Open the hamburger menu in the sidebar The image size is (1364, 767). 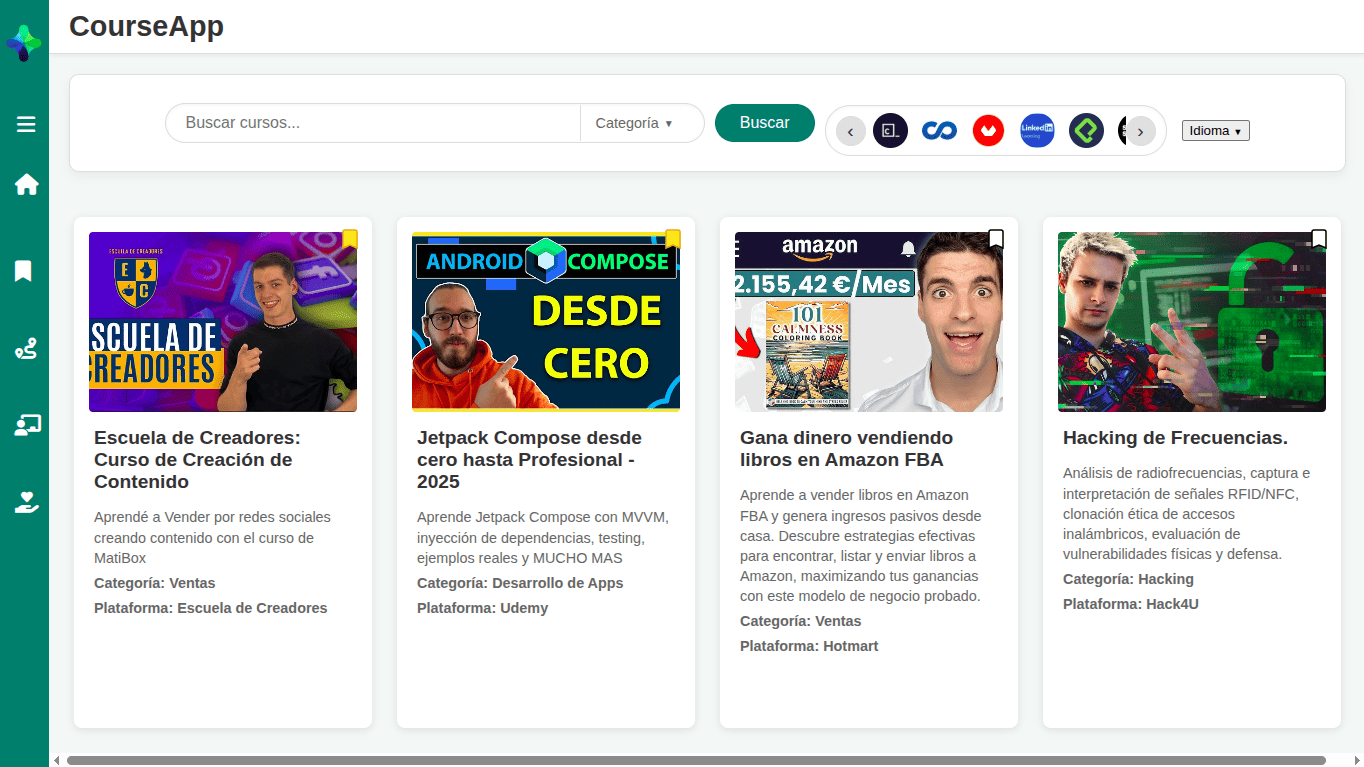26,124
